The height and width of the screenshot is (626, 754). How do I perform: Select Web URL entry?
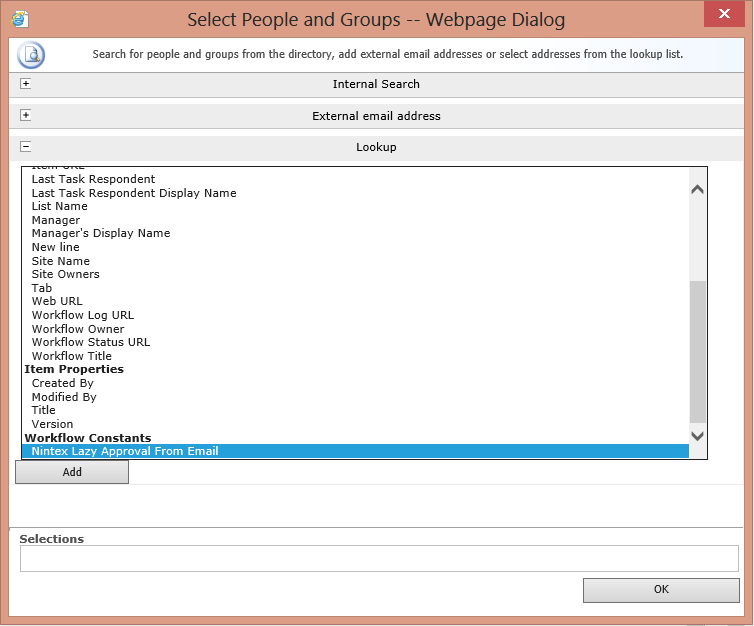pyautogui.click(x=57, y=301)
